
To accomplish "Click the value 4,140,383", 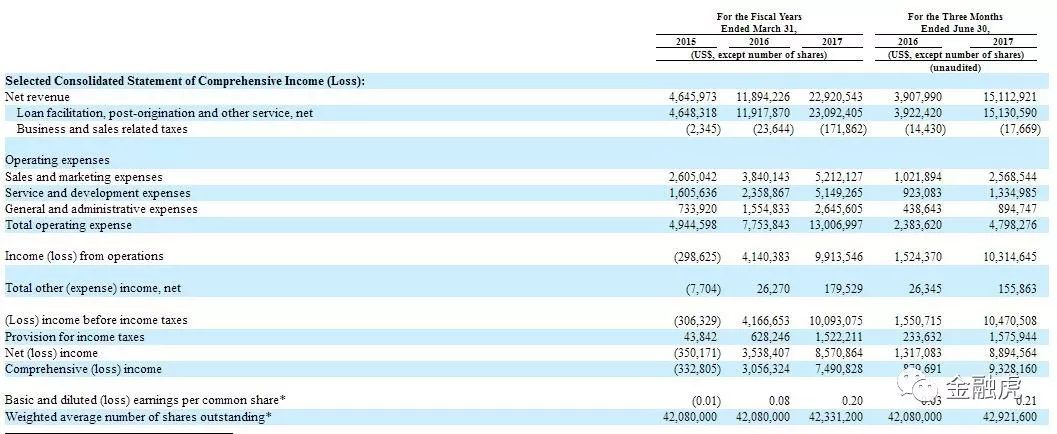I will 766,257.
